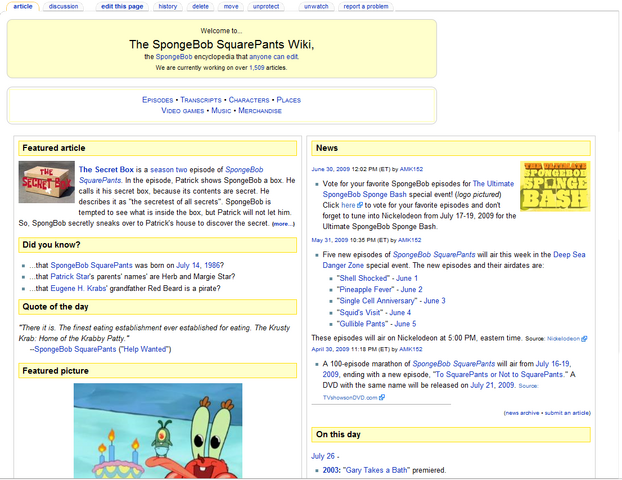Click the unprotect tab
This screenshot has height=480, width=622.
[266, 6]
